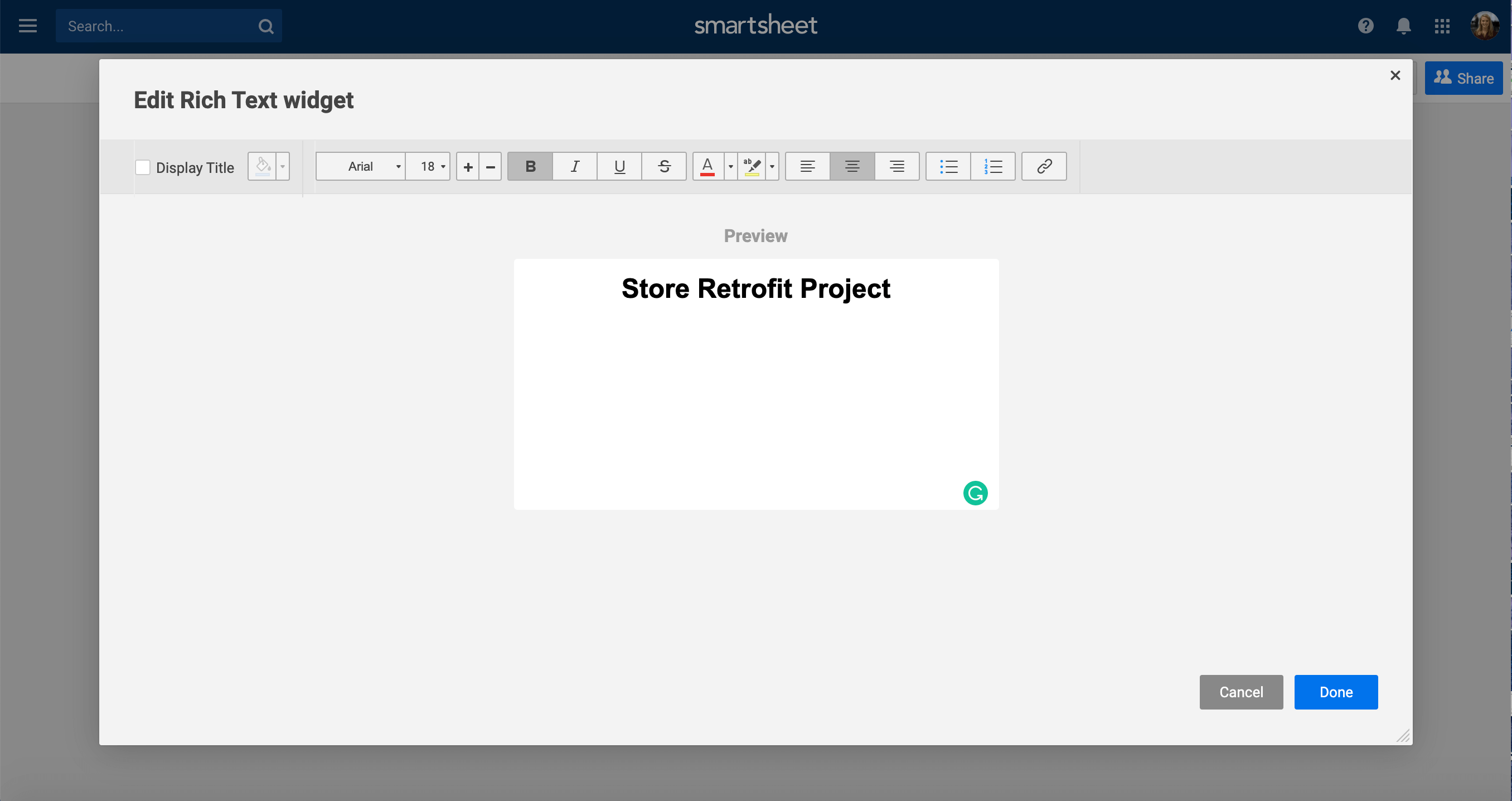This screenshot has height=801, width=1512.
Task: Expand the text highlight color options
Action: pos(771,166)
